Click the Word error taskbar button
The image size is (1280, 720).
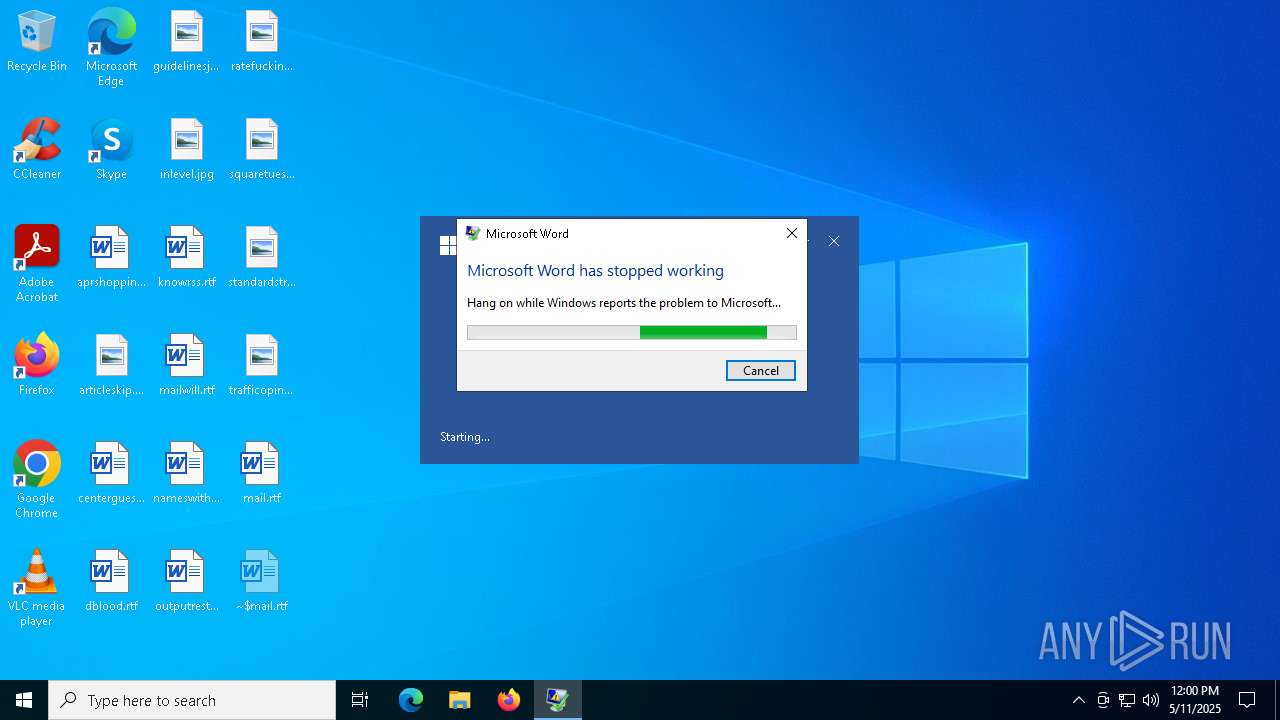(558, 700)
